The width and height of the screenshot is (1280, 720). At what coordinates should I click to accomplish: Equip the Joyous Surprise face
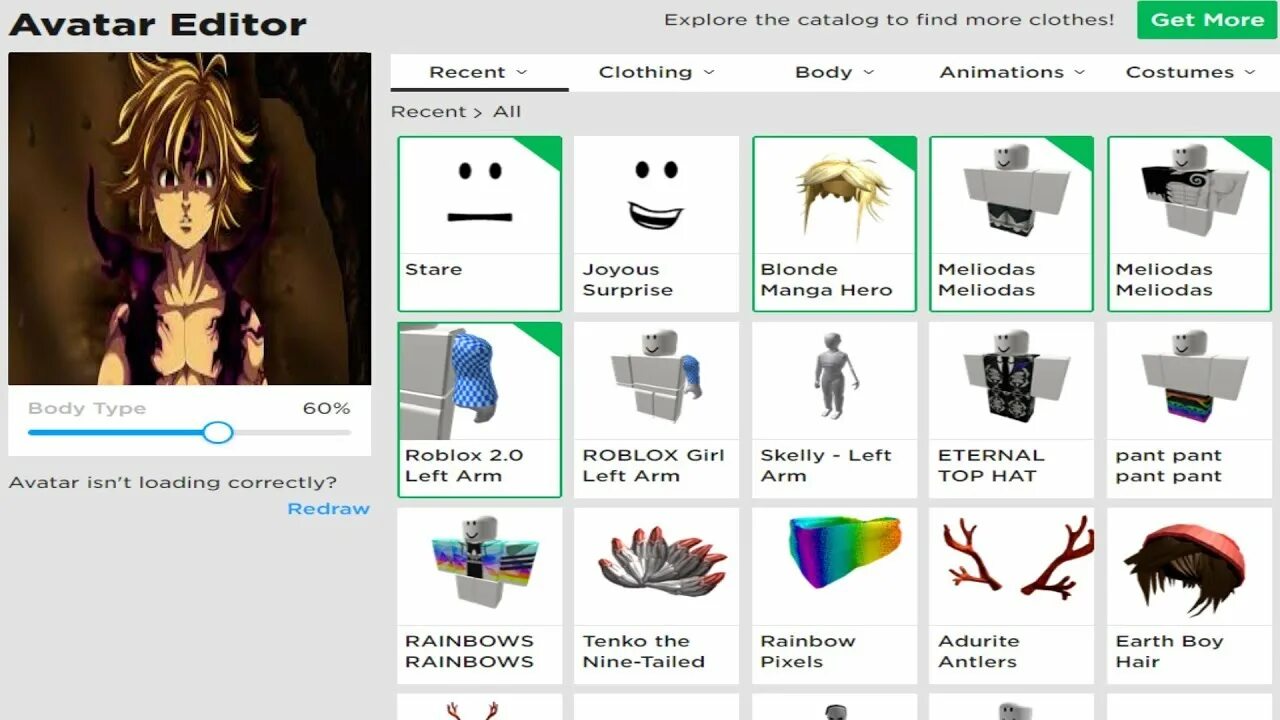click(x=657, y=224)
